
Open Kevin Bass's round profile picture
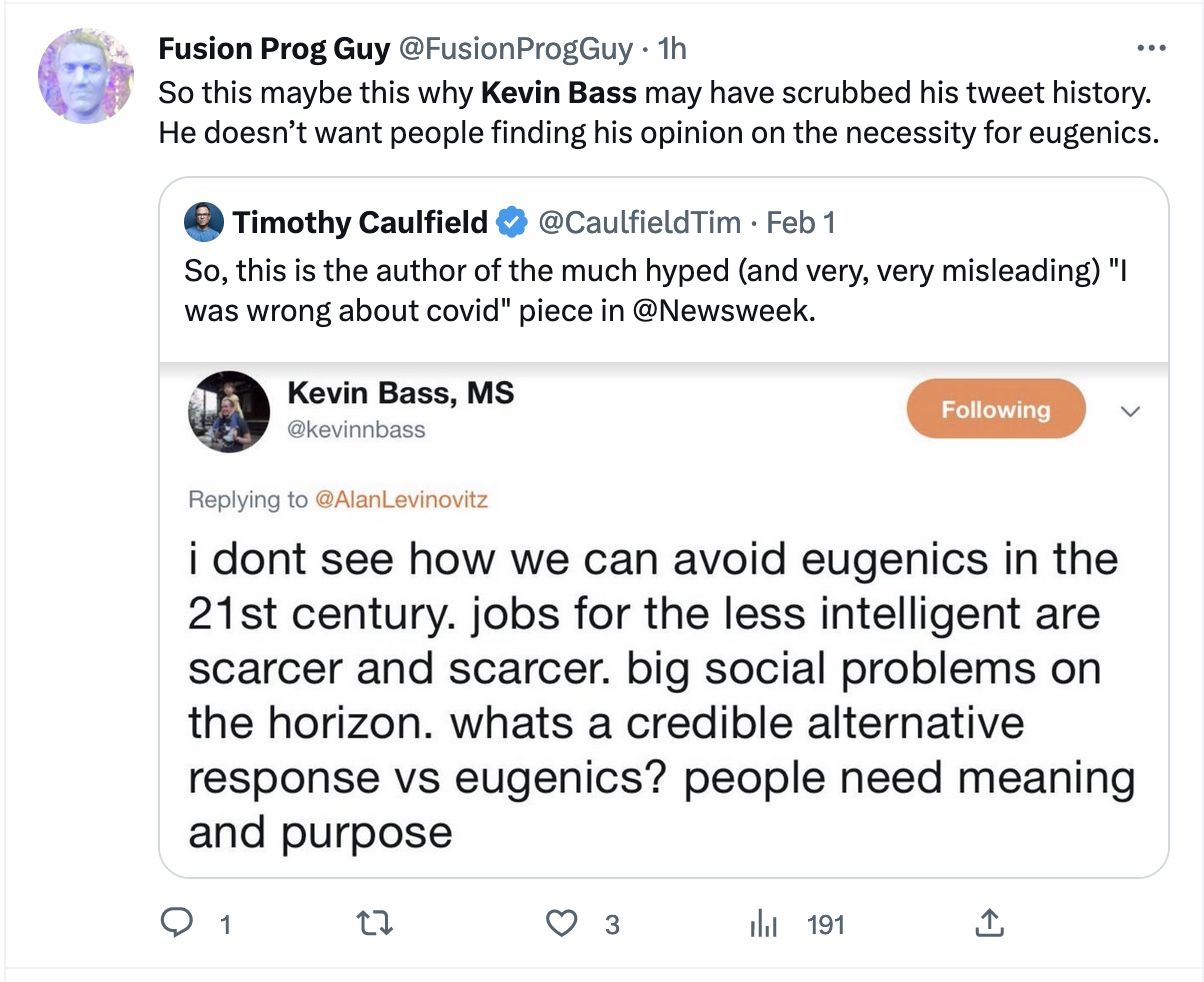[229, 411]
